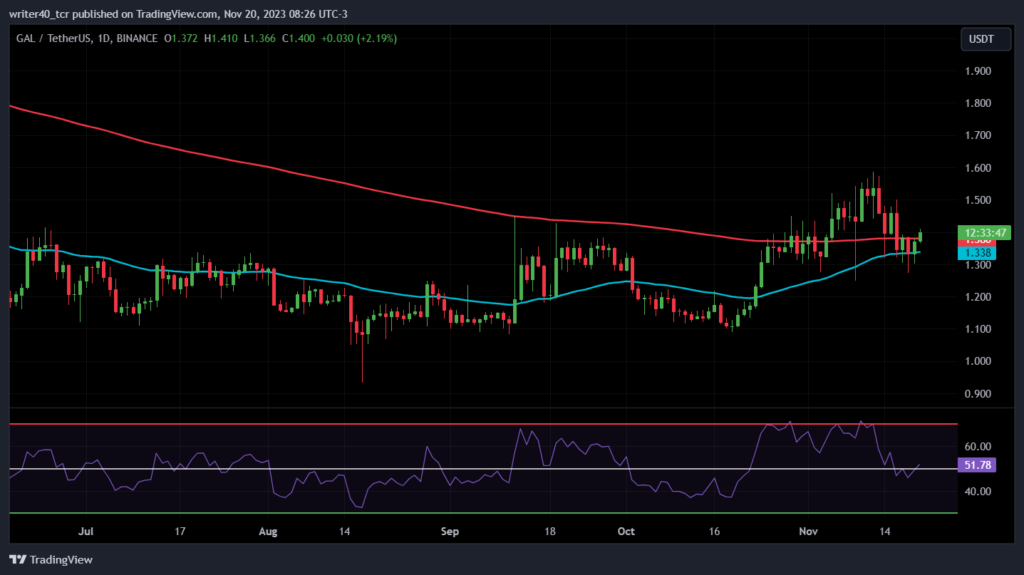Click the Jul date on time axis

(86, 531)
